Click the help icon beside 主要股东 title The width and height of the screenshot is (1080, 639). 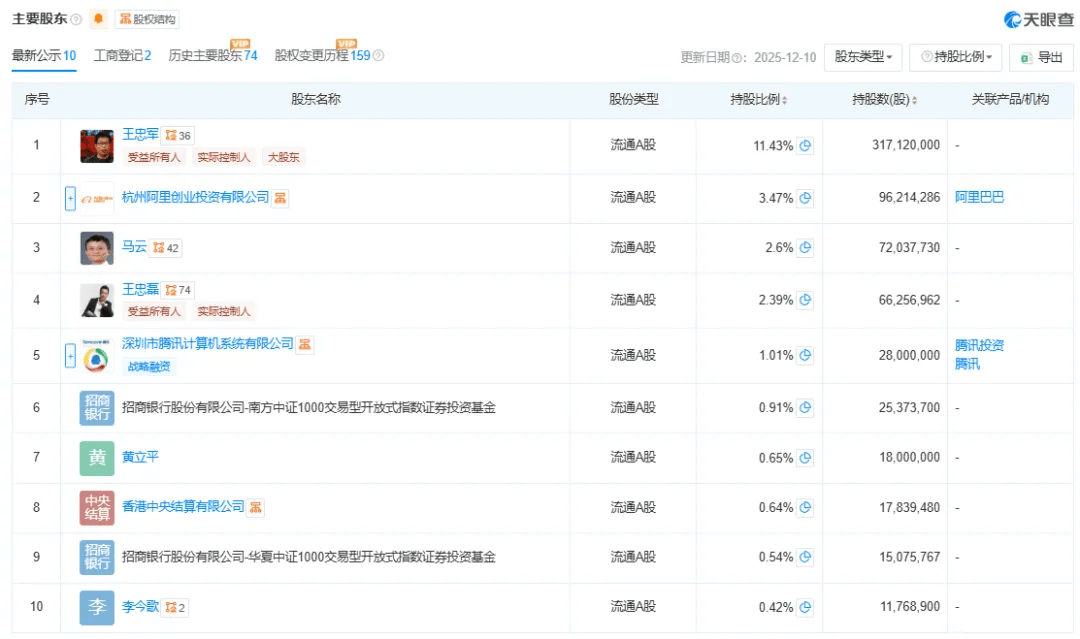tap(76, 20)
